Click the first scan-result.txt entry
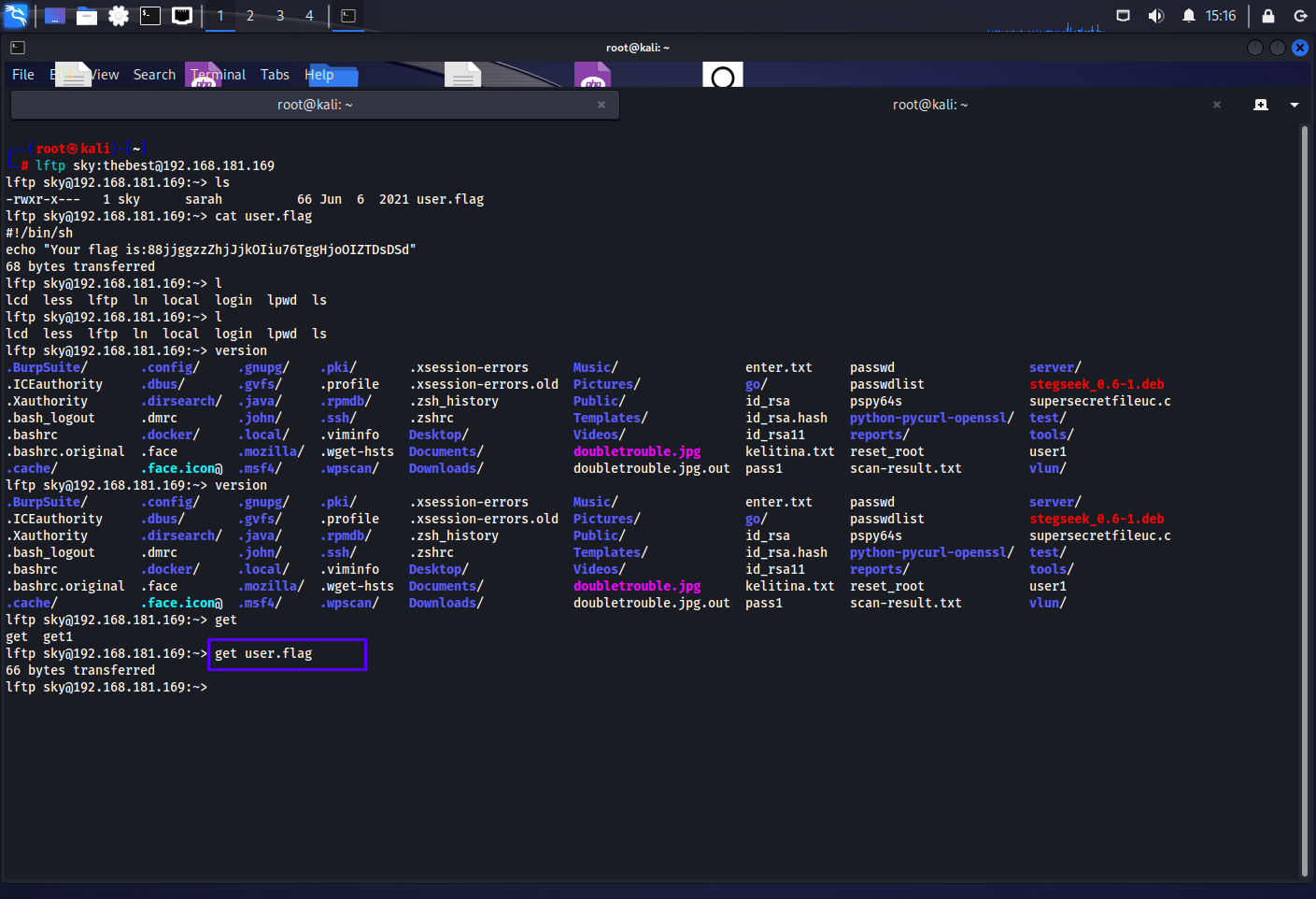Image resolution: width=1316 pixels, height=899 pixels. pyautogui.click(x=906, y=468)
